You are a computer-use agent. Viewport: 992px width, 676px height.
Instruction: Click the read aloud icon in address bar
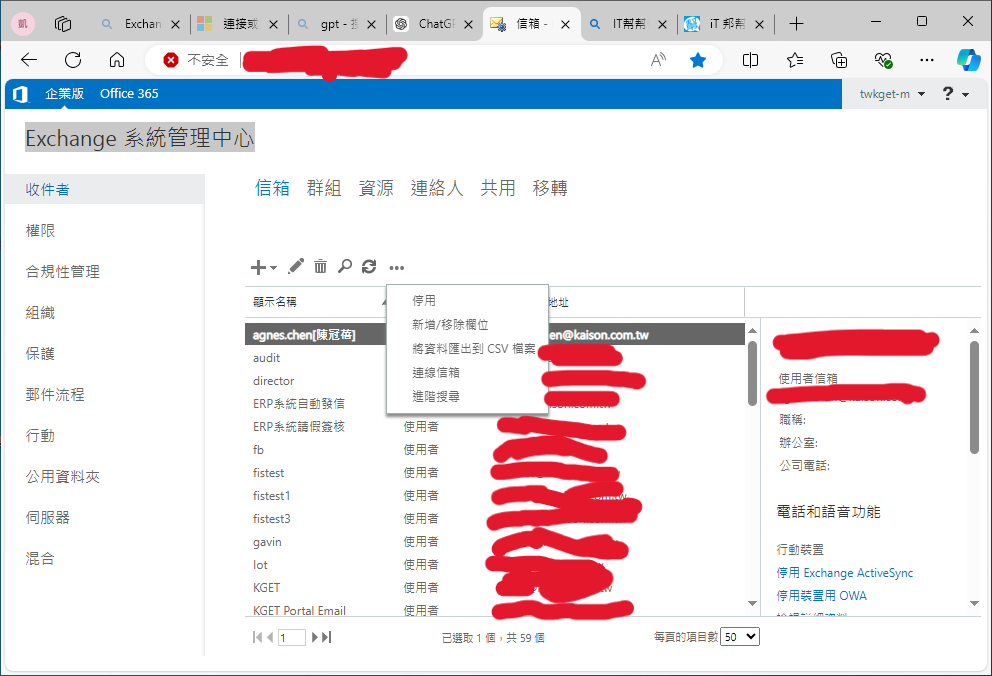659,60
